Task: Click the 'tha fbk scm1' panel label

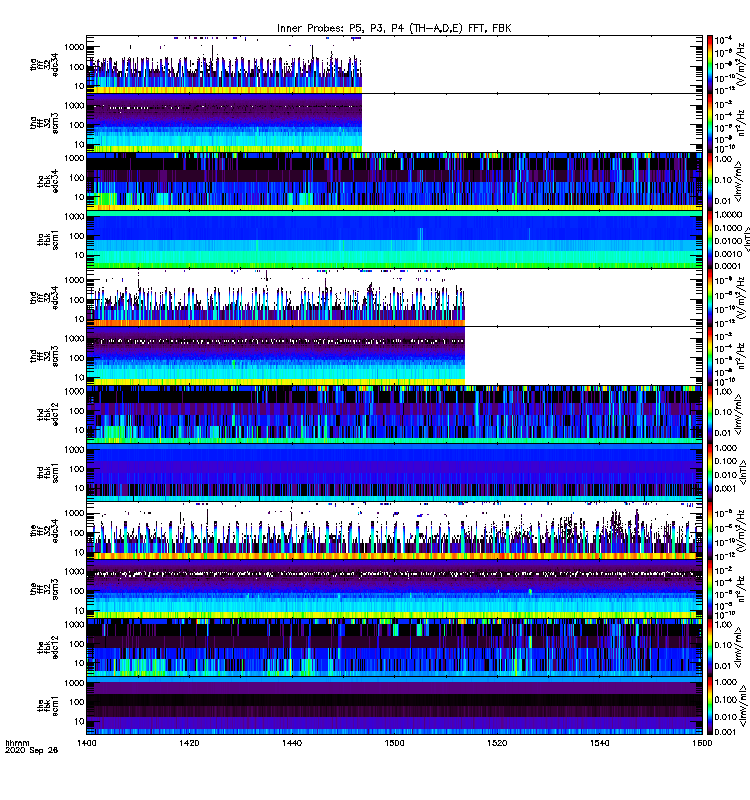Action: [x=48, y=240]
